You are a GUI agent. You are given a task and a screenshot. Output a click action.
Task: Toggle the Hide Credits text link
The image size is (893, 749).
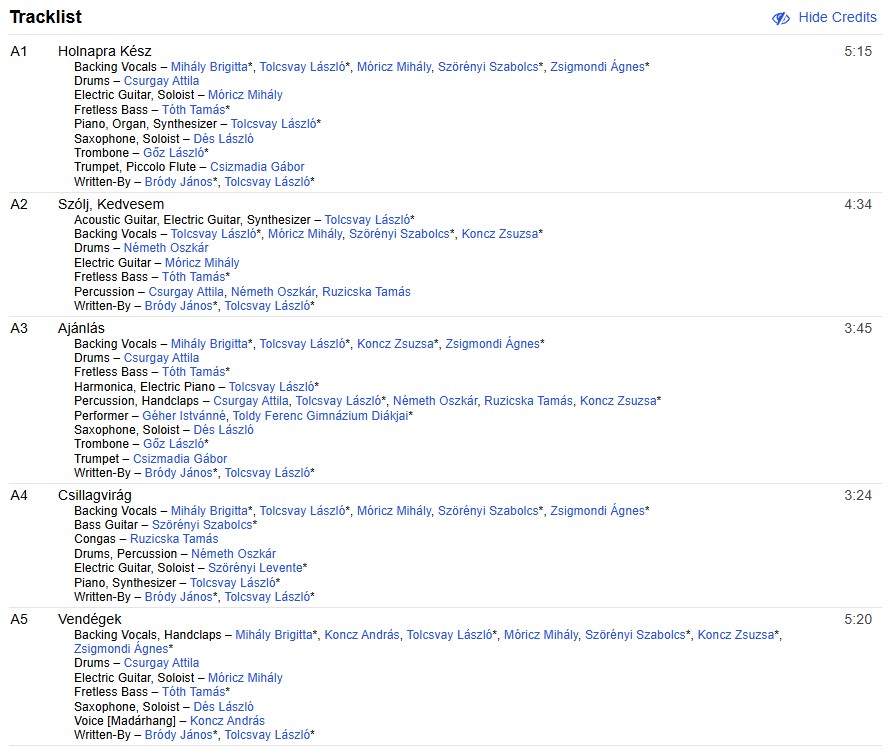[x=837, y=17]
